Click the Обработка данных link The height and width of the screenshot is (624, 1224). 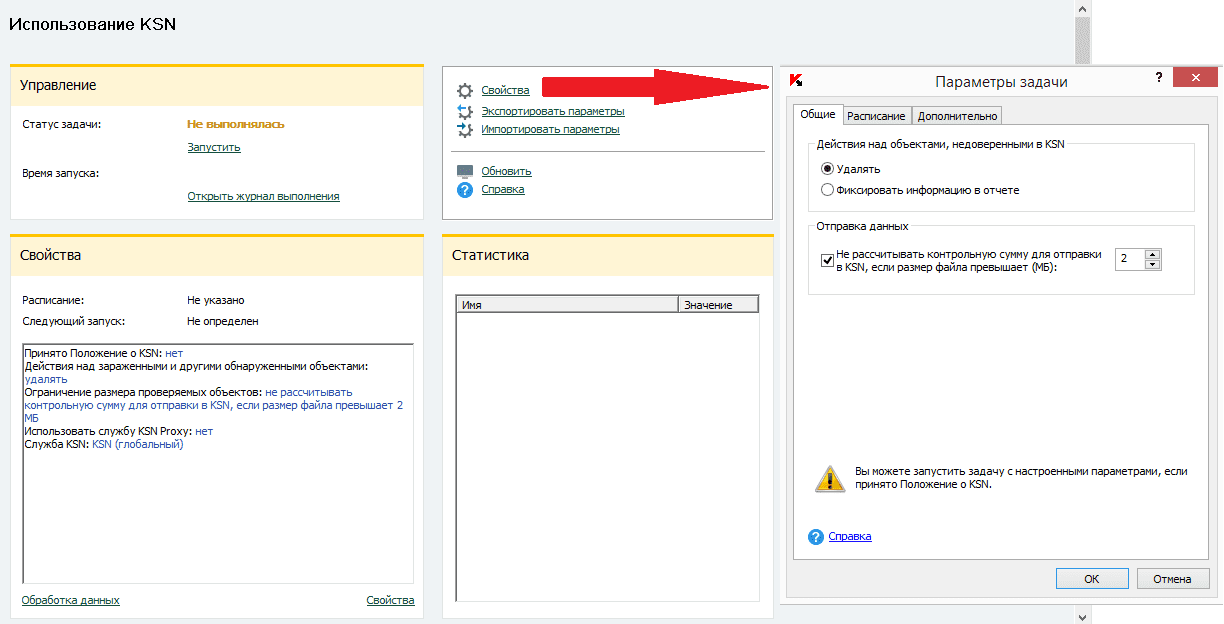point(70,600)
